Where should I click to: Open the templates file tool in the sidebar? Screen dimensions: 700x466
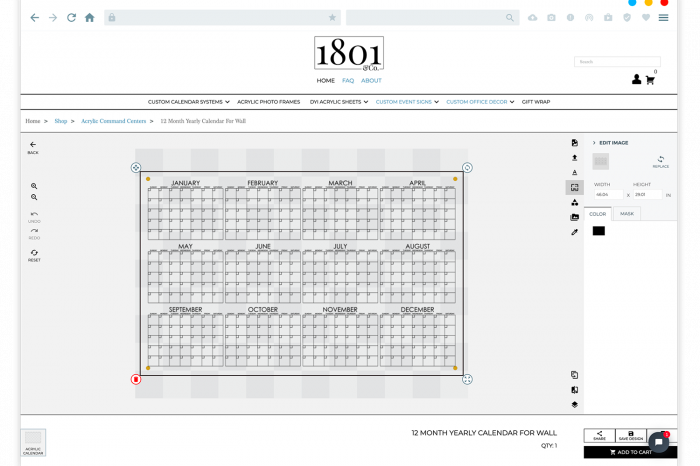click(x=575, y=143)
